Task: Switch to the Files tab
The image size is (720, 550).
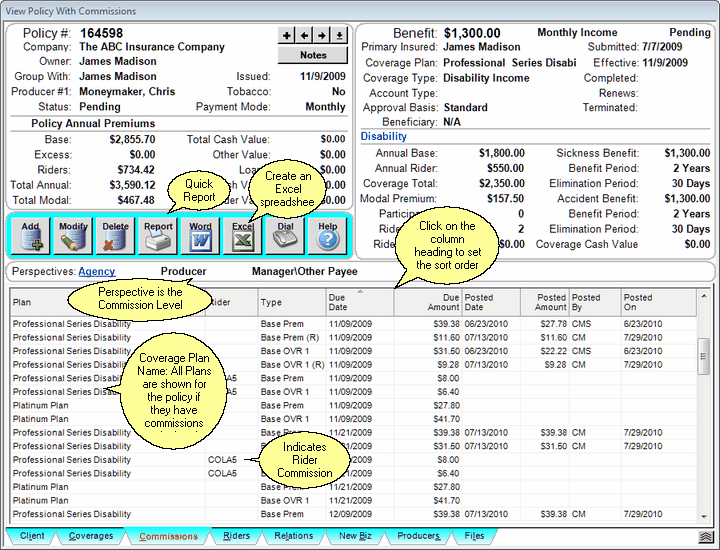Action: coord(474,536)
